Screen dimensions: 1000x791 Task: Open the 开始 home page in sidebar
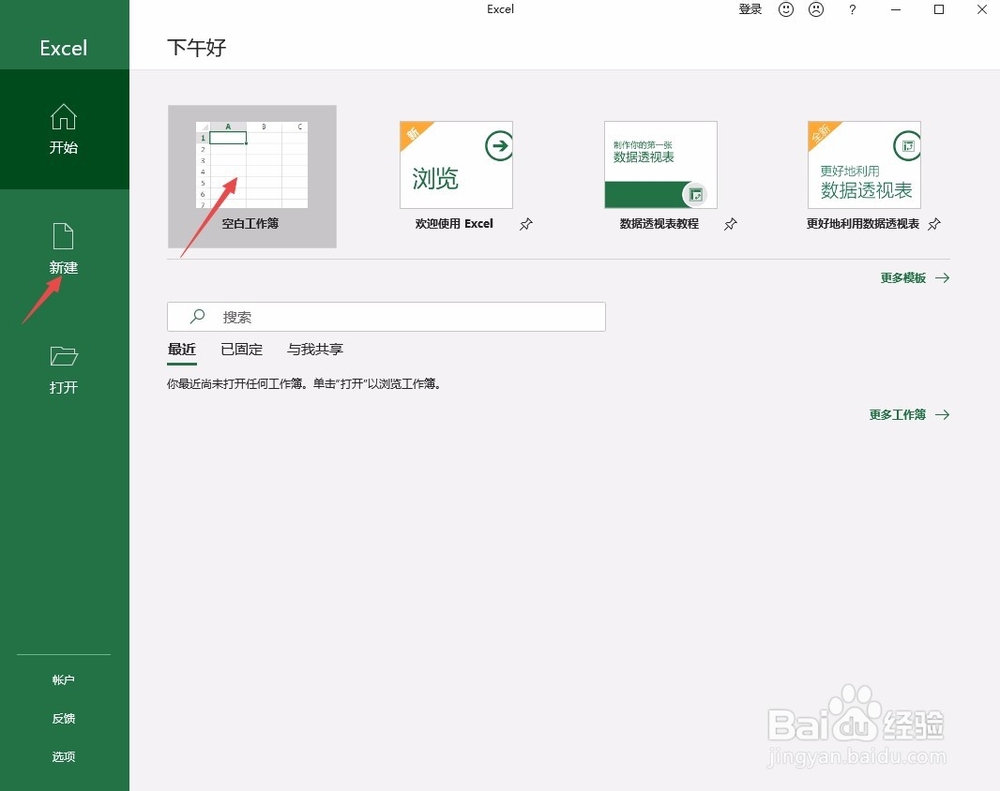64,129
